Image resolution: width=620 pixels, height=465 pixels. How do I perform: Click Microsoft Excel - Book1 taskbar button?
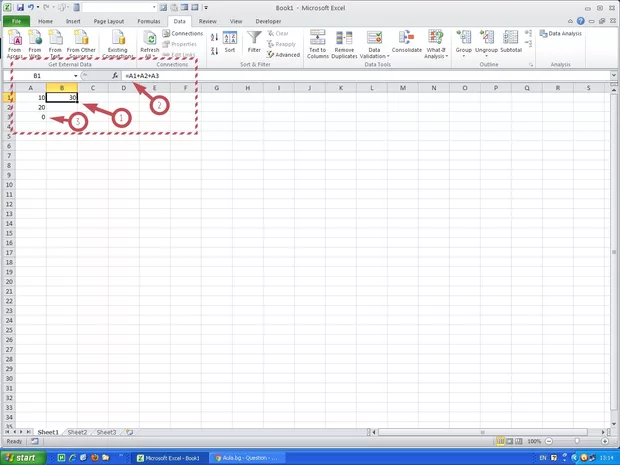pyautogui.click(x=169, y=458)
